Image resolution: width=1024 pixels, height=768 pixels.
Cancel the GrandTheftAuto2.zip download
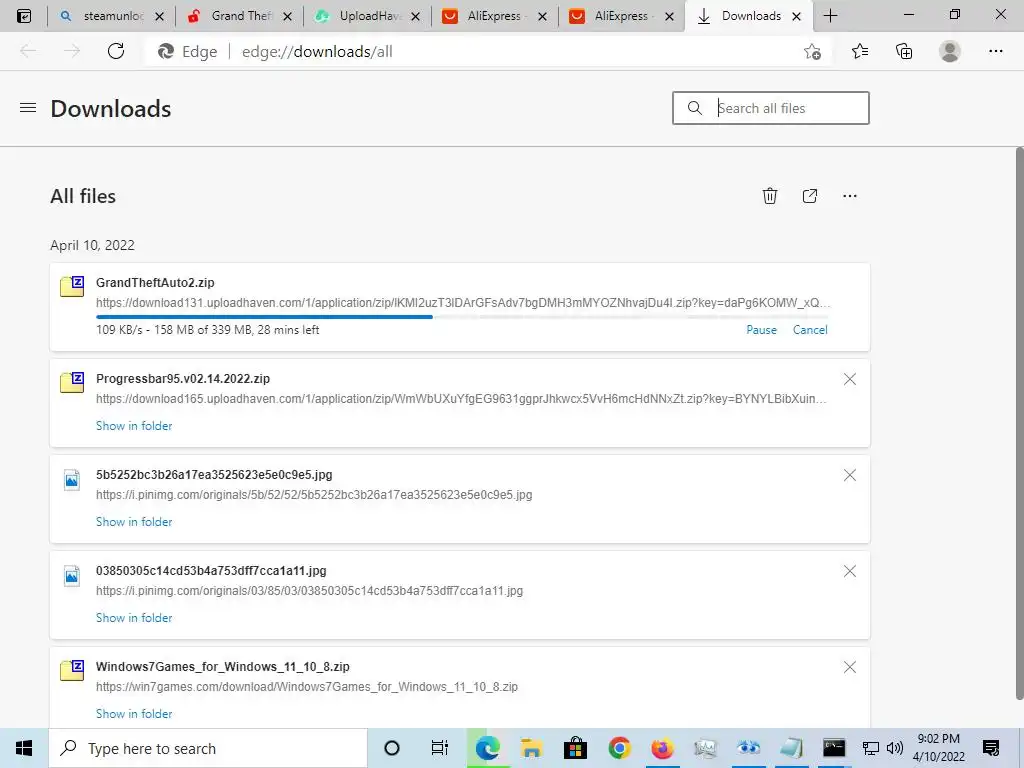[x=810, y=330]
